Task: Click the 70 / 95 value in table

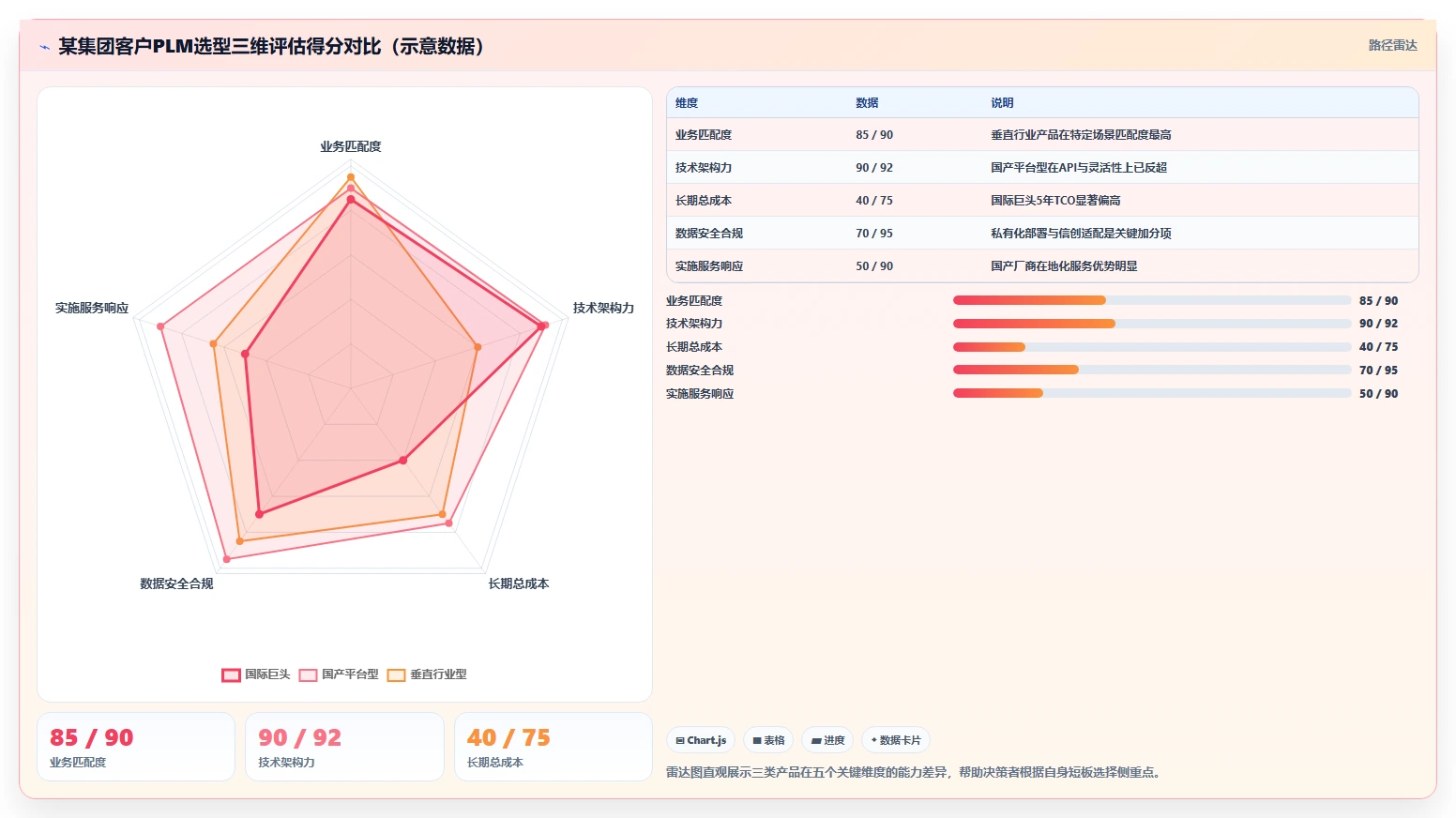Action: (874, 234)
